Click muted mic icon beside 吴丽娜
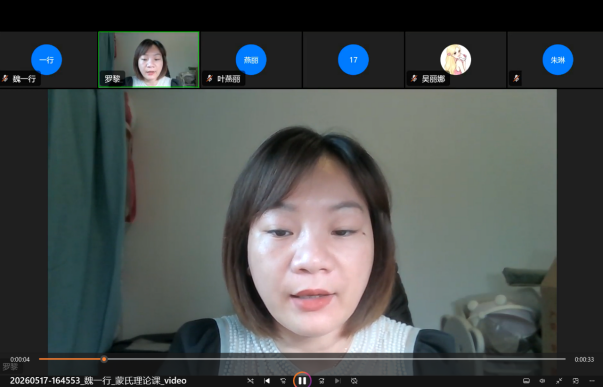This screenshot has height=387, width=603. click(x=414, y=78)
